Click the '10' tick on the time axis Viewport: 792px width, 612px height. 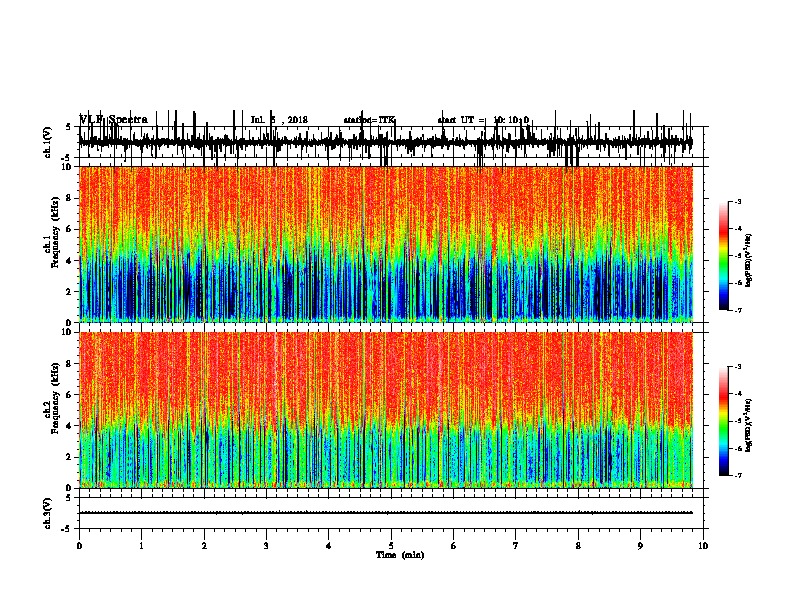click(x=703, y=546)
